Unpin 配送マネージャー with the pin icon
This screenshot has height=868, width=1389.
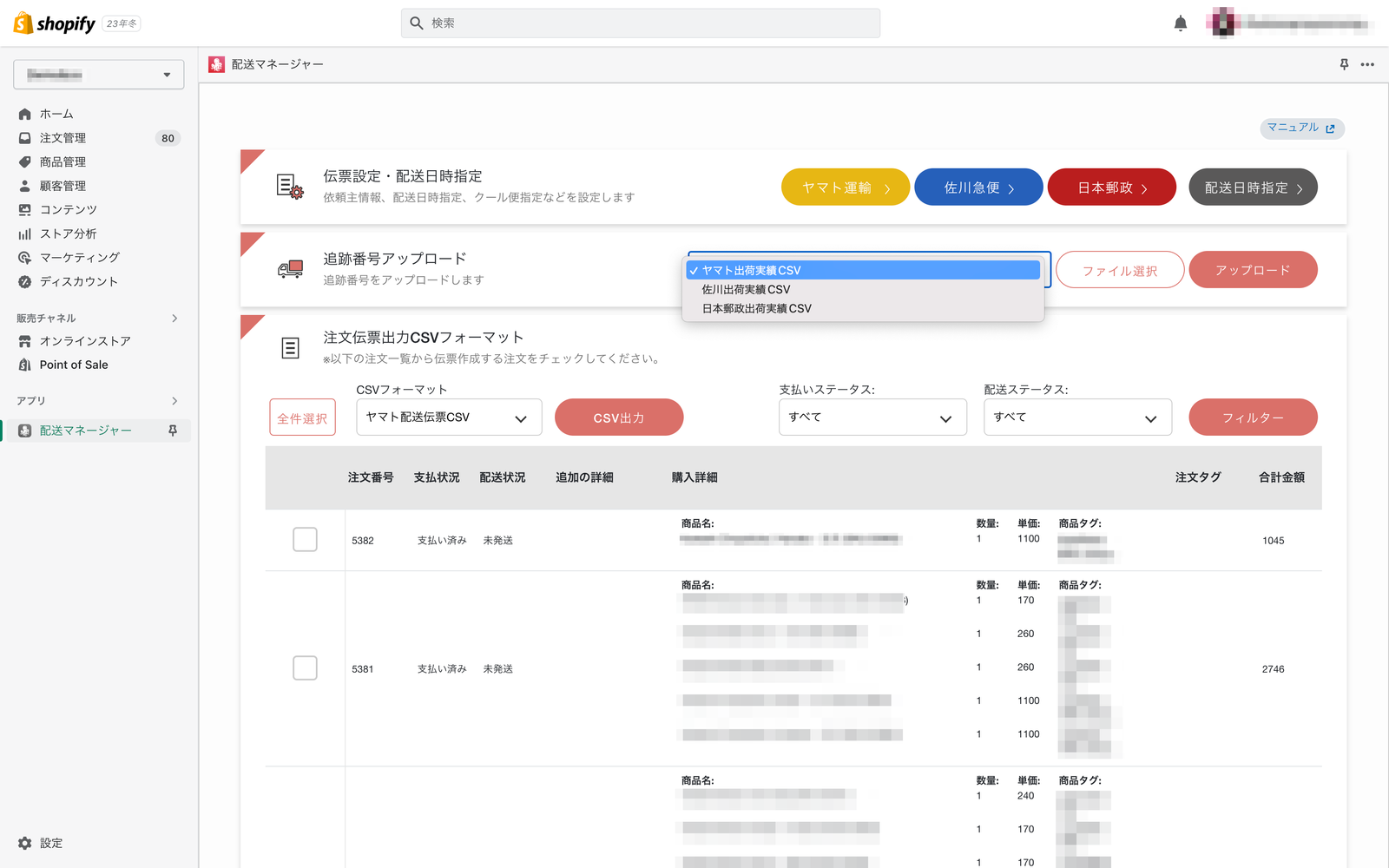(174, 430)
